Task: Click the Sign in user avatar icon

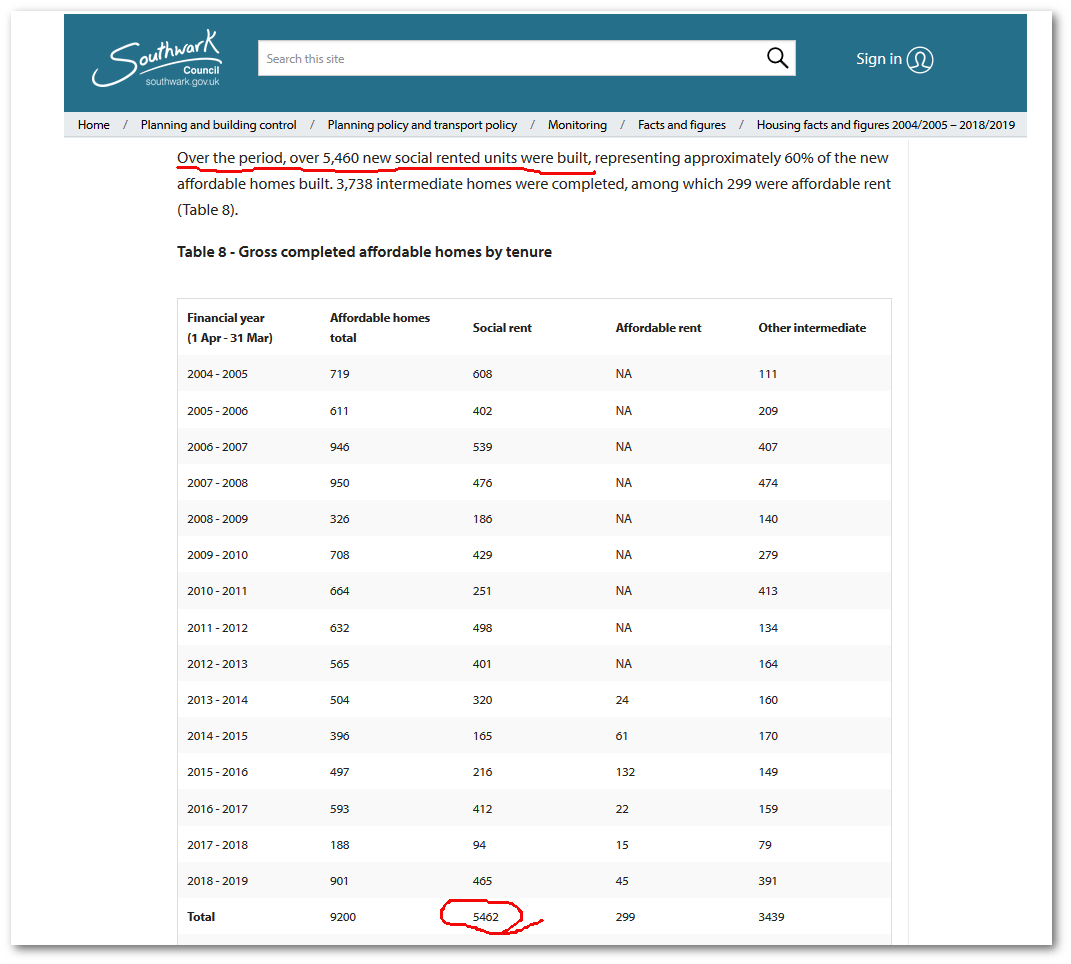Action: pyautogui.click(x=919, y=59)
